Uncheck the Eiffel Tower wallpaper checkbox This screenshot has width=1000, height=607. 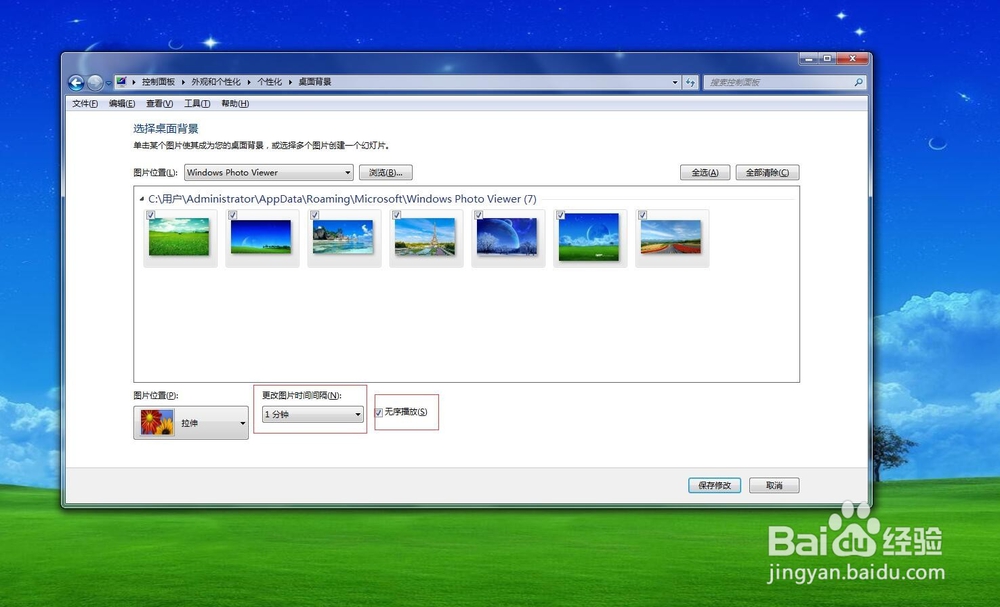tap(397, 215)
